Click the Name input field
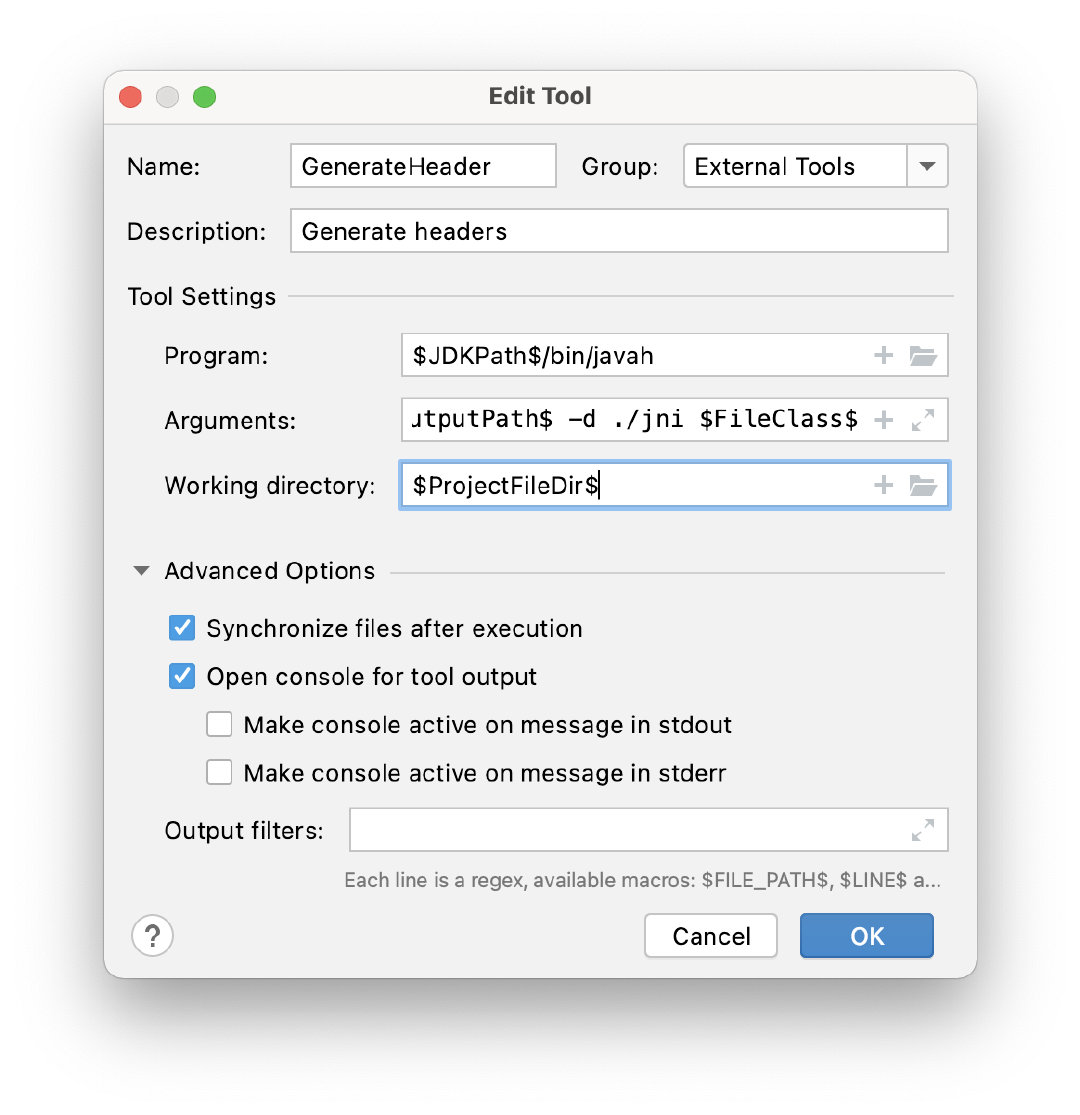The image size is (1080, 1115). [422, 165]
